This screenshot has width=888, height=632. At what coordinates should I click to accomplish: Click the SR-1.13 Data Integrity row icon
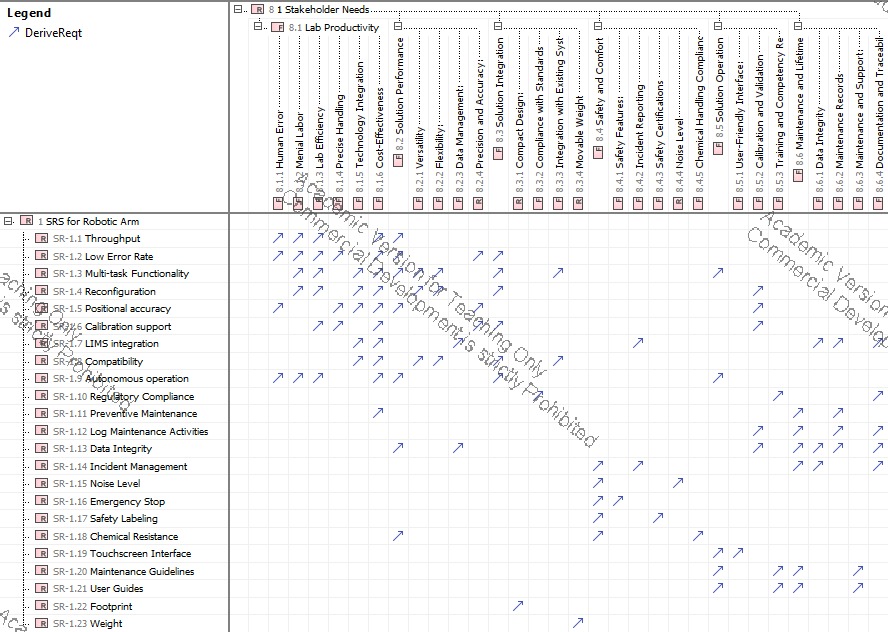coord(41,448)
